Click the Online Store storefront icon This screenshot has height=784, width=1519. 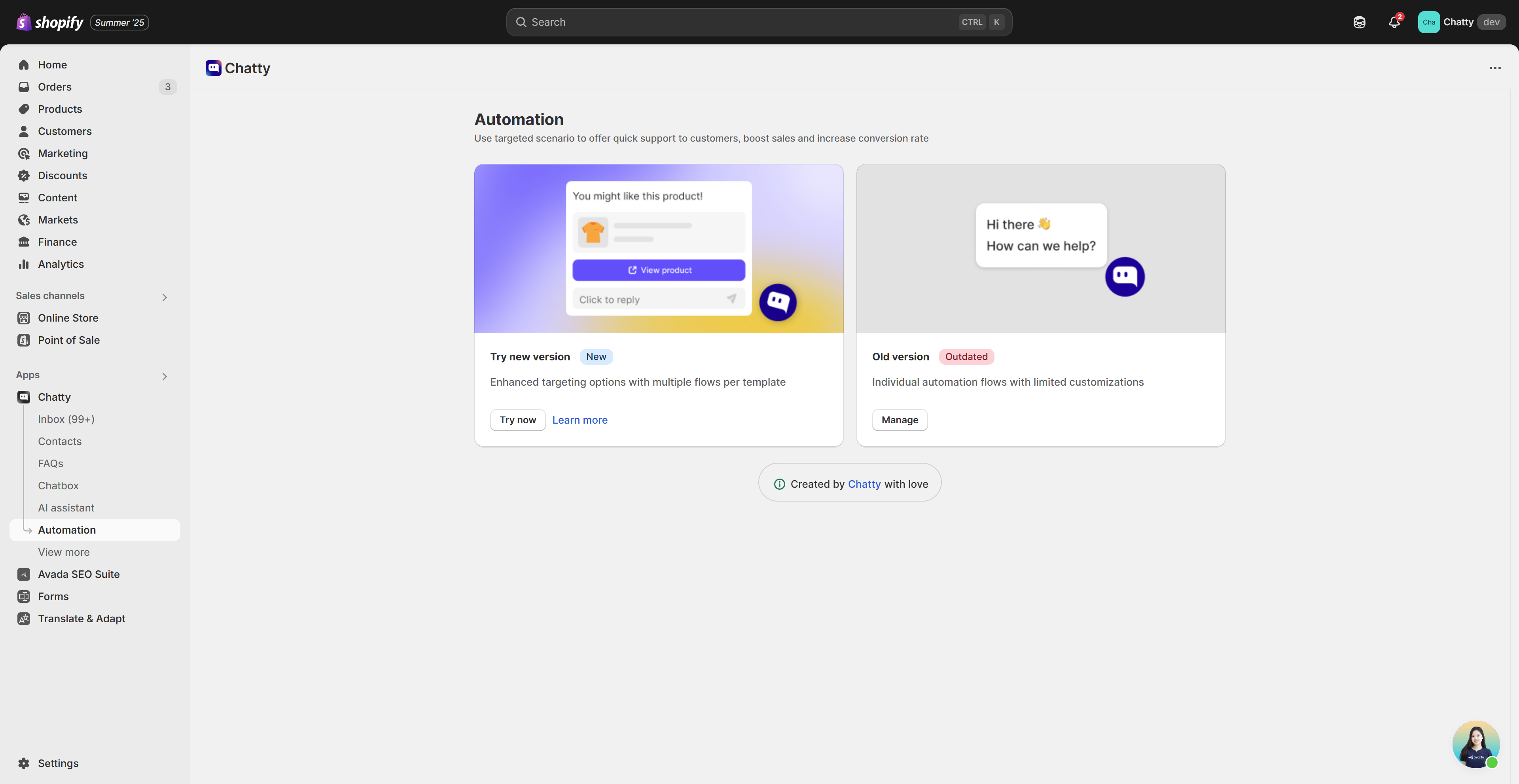(x=24, y=318)
